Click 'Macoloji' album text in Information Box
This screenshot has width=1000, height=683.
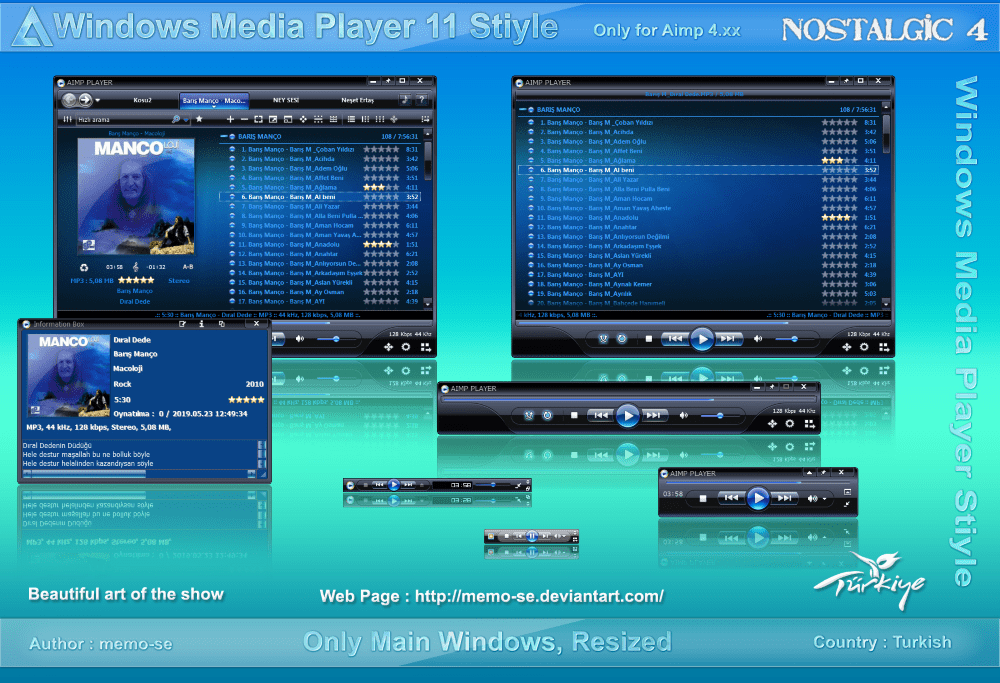point(128,368)
